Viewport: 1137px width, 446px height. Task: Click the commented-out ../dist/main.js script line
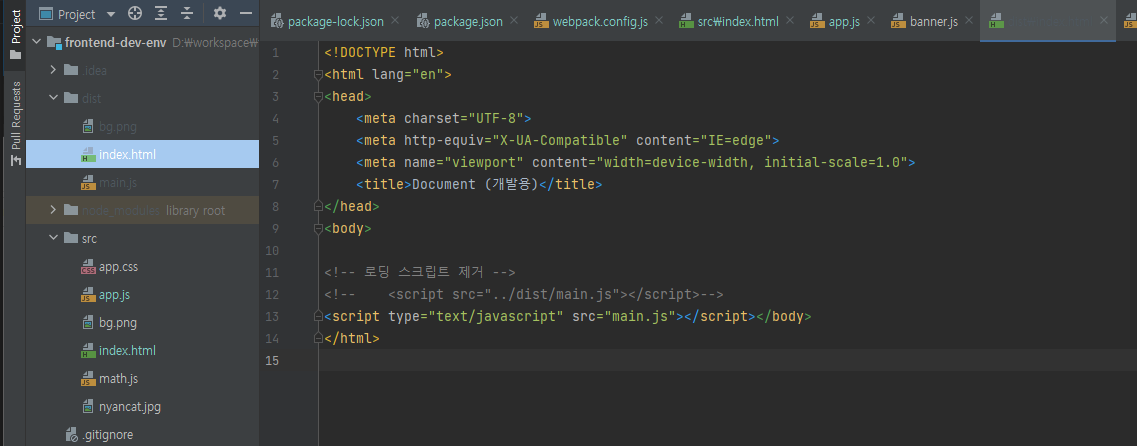click(524, 294)
